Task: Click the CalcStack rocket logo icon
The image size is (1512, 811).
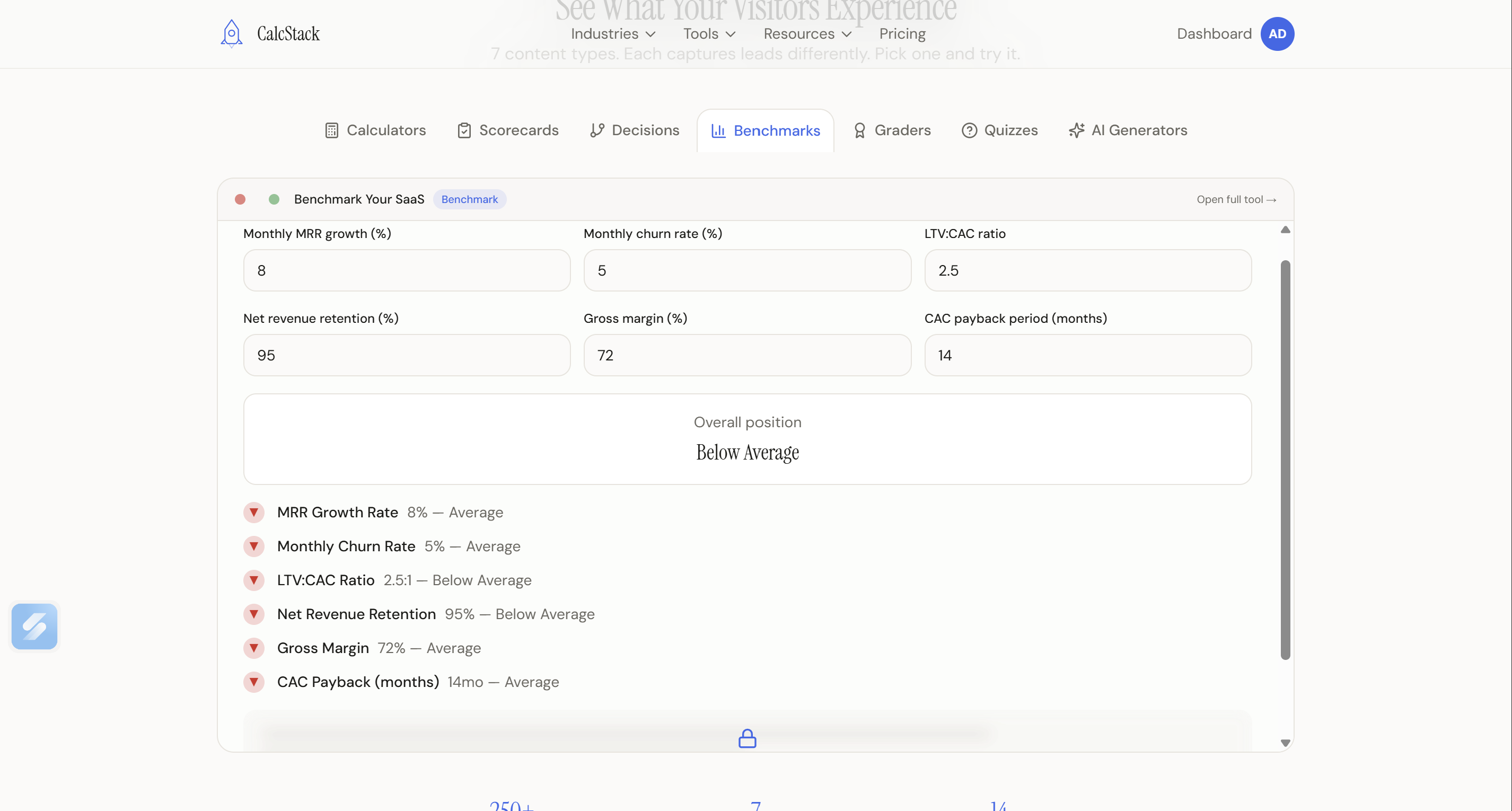Action: (x=231, y=33)
